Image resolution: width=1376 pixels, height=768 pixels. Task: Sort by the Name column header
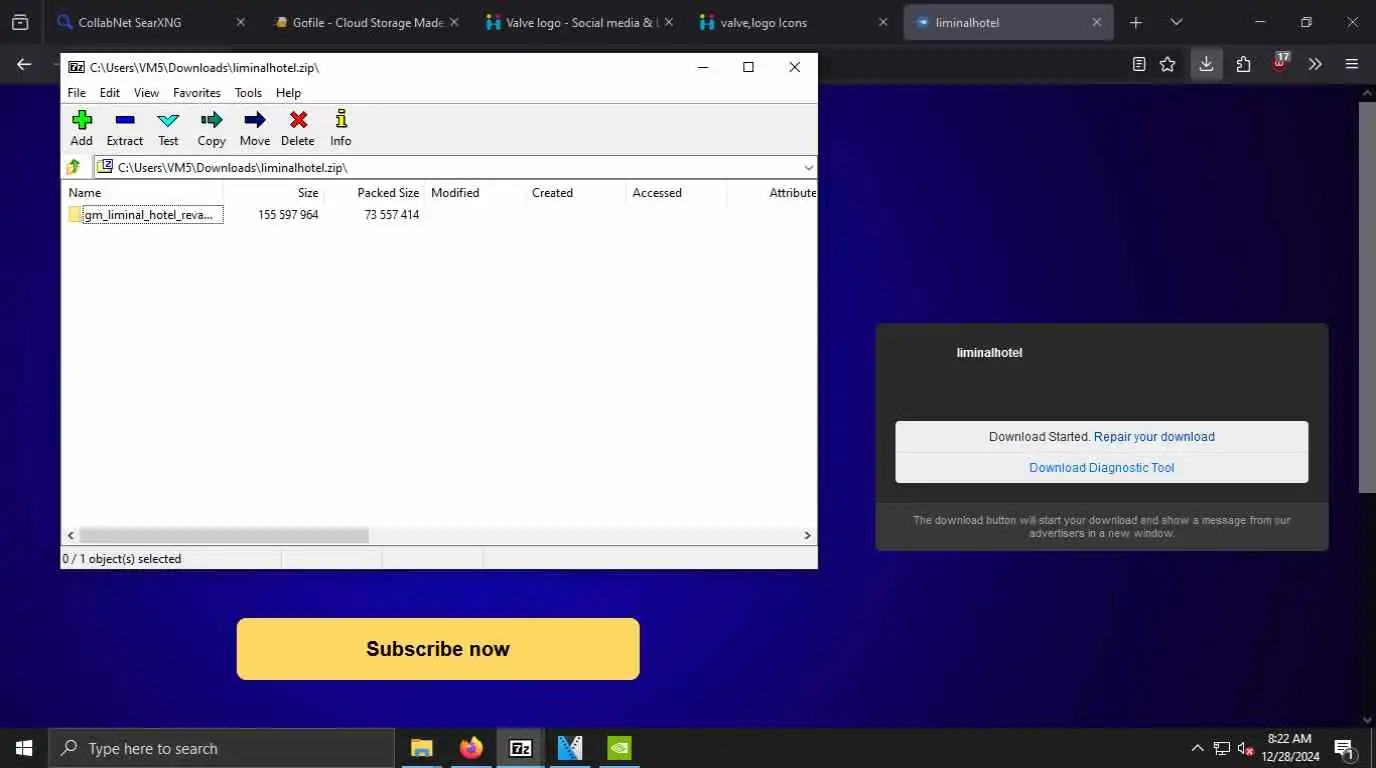(x=144, y=193)
